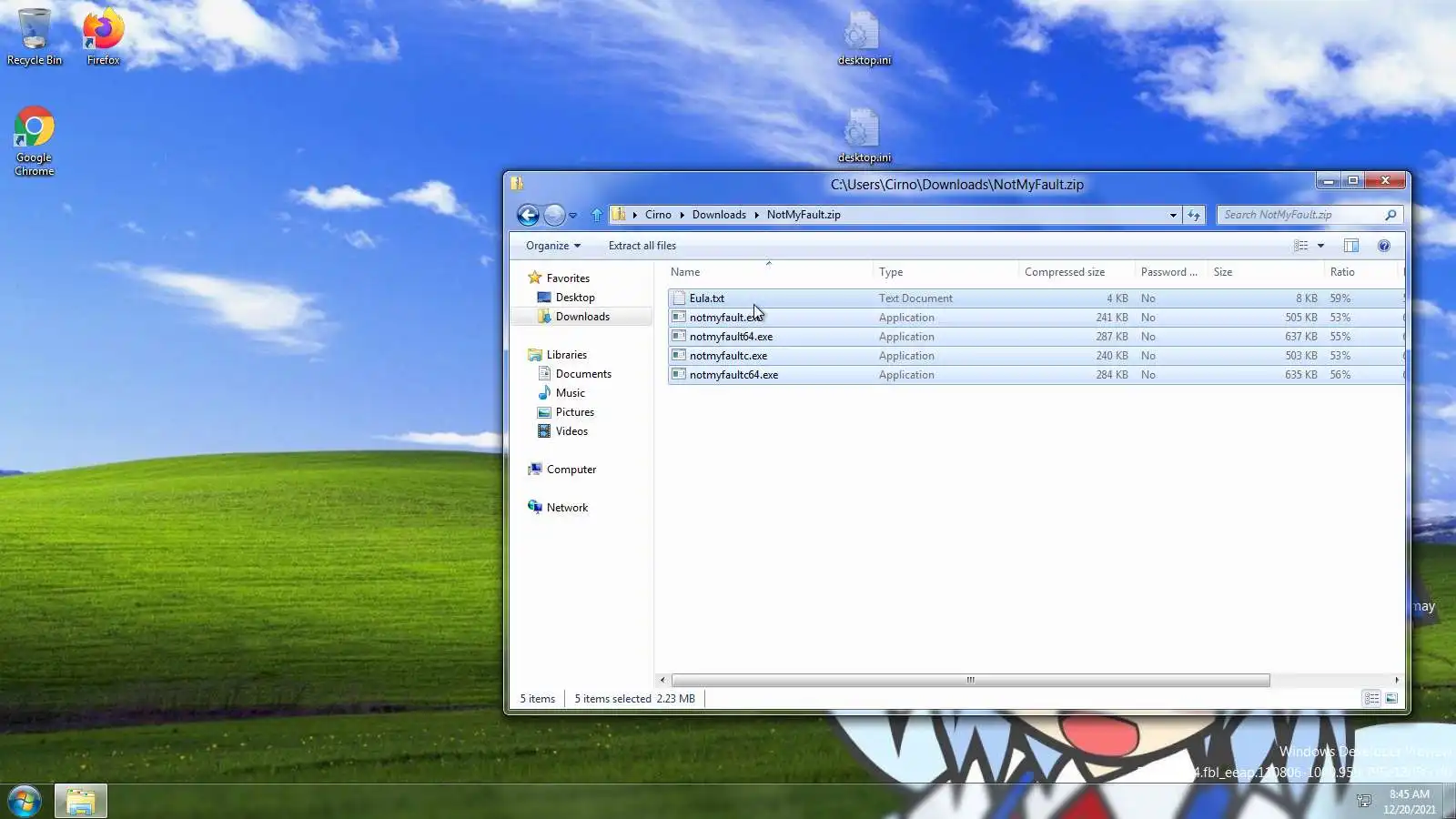Click the notmyfaultc64.exe application icon
The height and width of the screenshot is (819, 1456).
pos(679,375)
